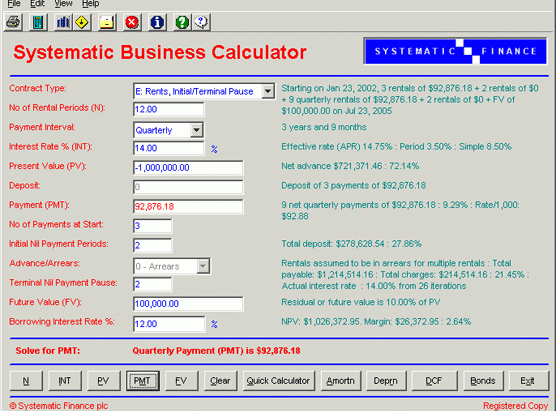Click the Clear button
The height and width of the screenshot is (411, 556).
point(221,381)
